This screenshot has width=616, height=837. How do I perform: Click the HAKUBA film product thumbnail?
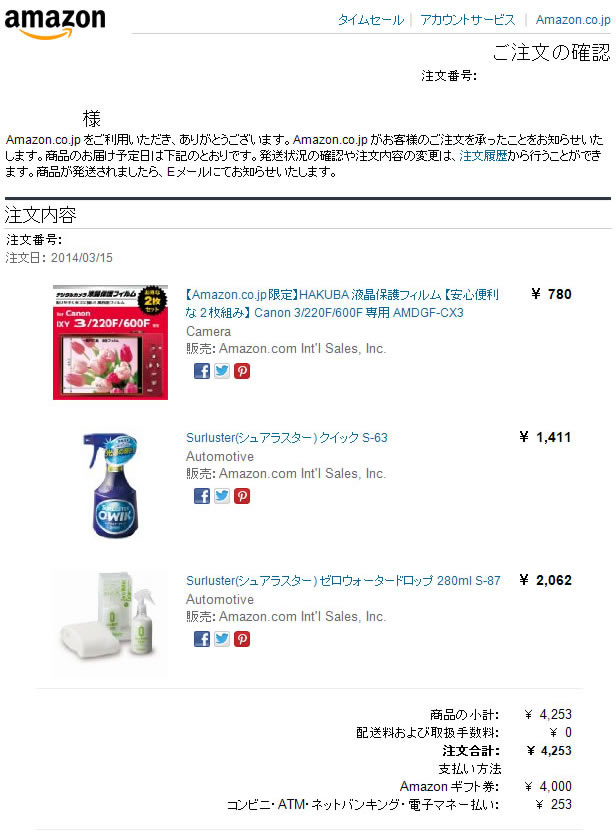pos(110,342)
